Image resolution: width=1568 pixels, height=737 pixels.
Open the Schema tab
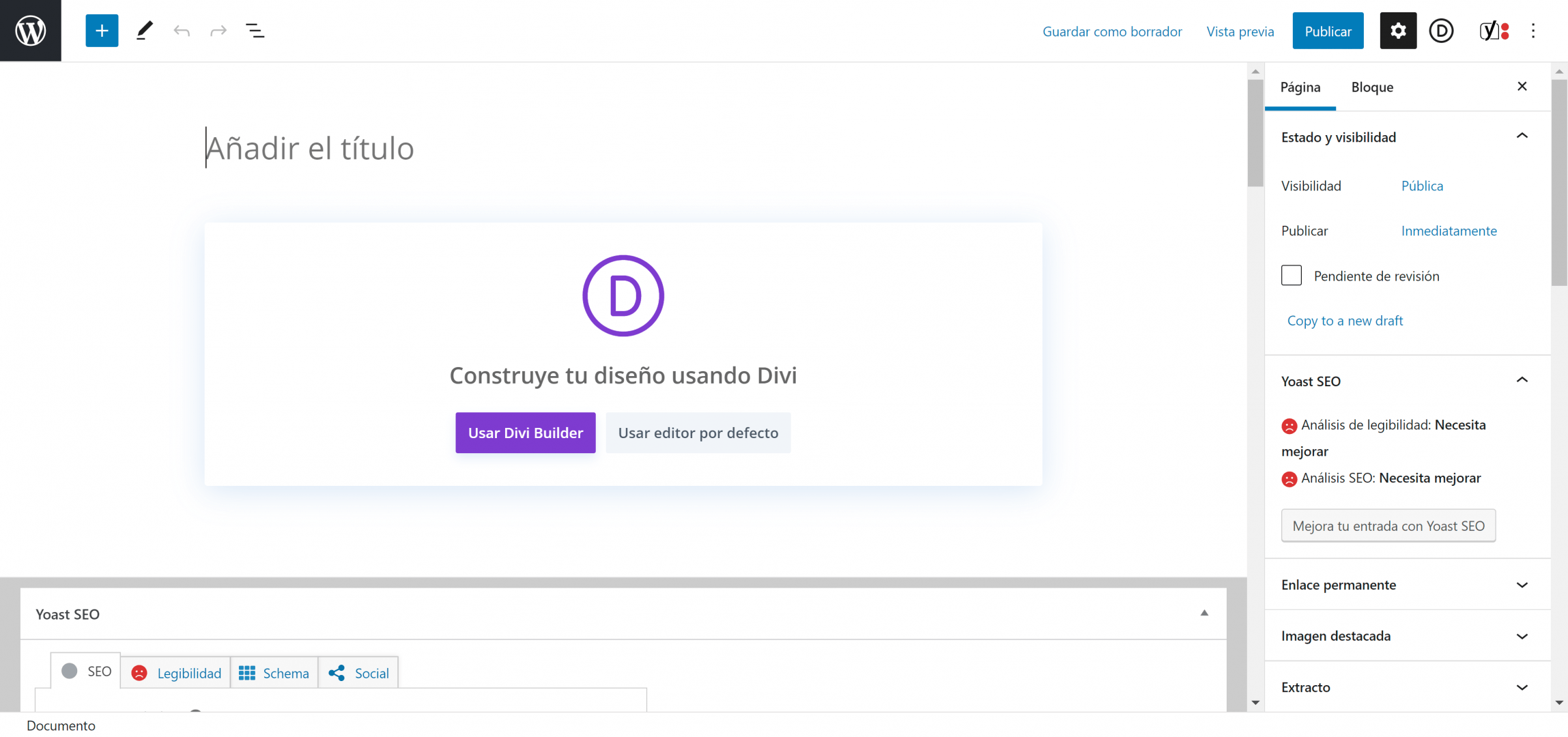(274, 673)
